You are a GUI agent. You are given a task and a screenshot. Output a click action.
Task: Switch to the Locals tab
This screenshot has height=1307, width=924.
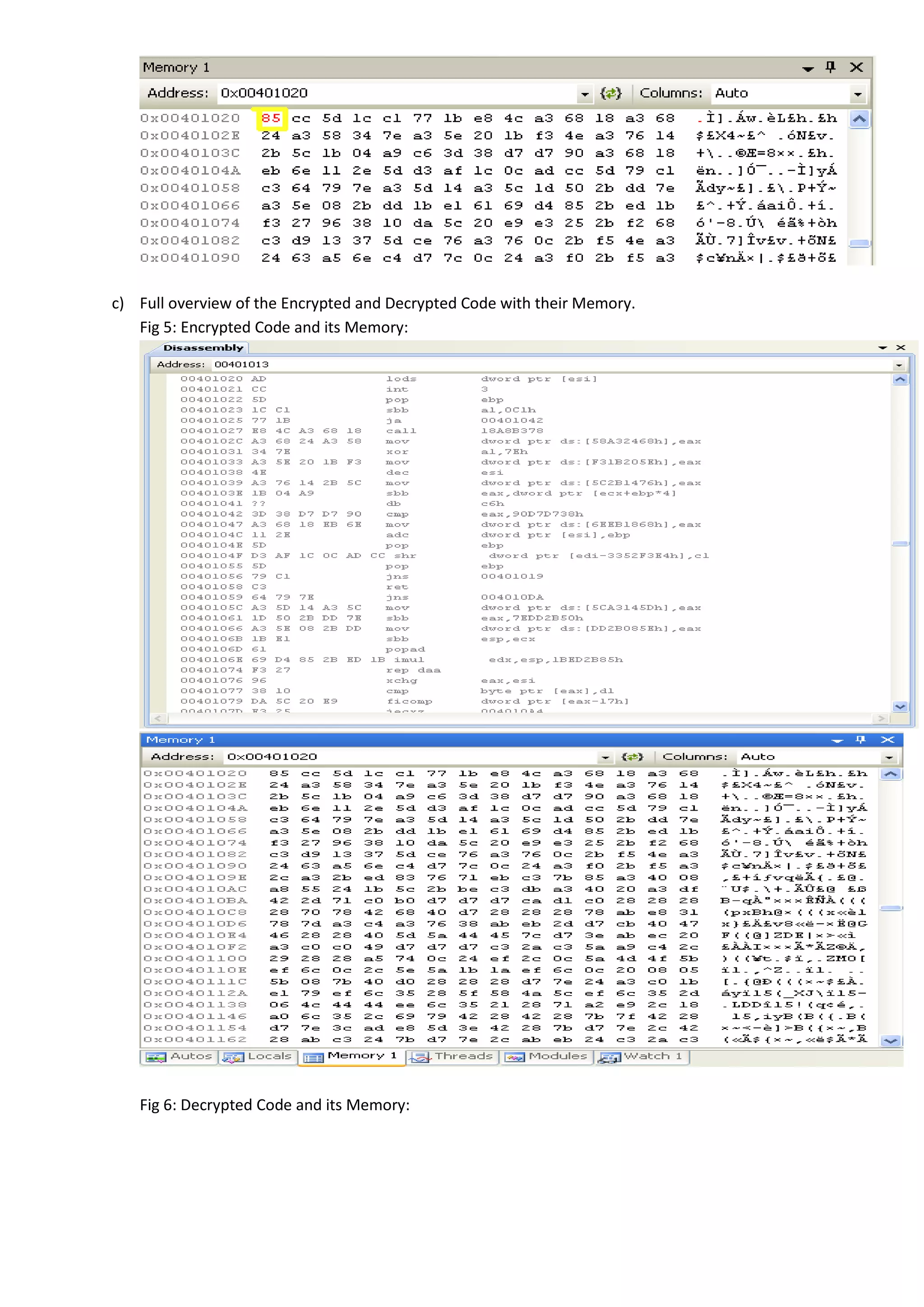pyautogui.click(x=258, y=1057)
